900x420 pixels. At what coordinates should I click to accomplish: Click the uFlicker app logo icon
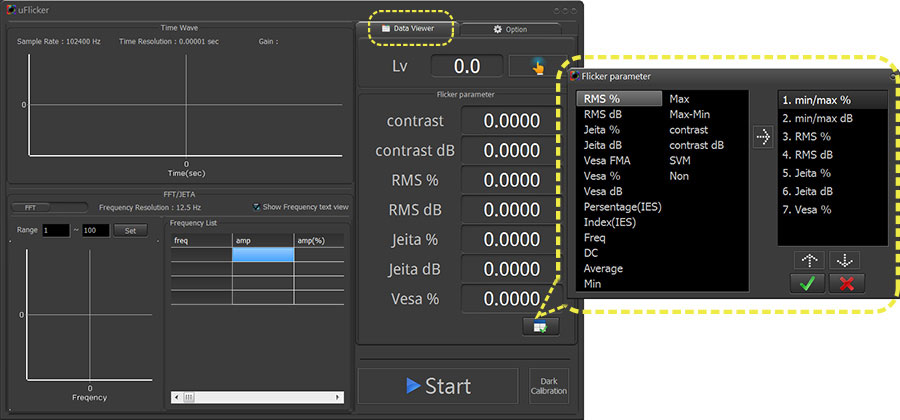[x=10, y=10]
